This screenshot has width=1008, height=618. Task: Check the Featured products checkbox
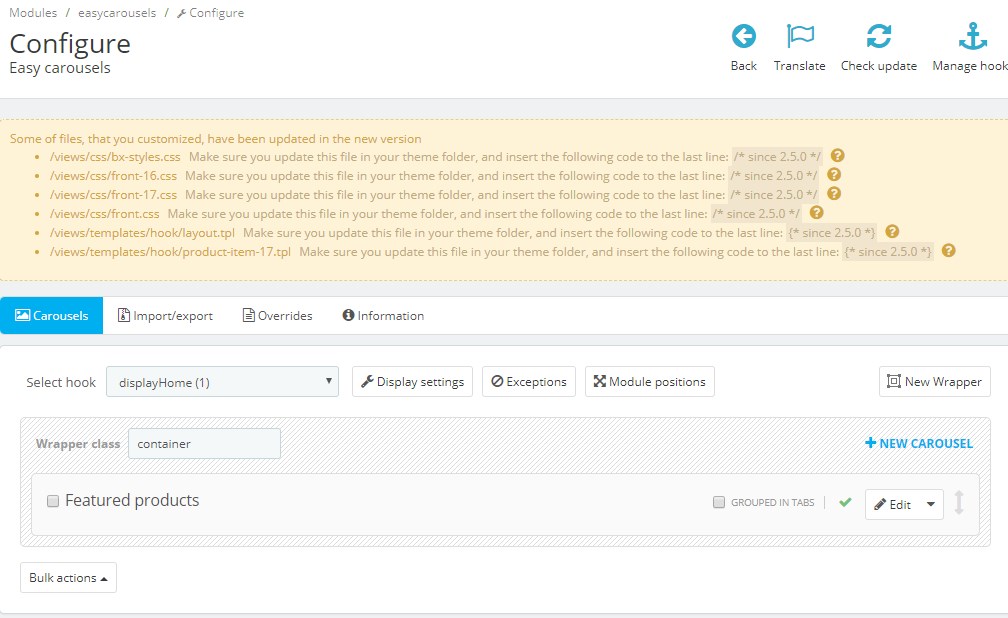tap(53, 501)
